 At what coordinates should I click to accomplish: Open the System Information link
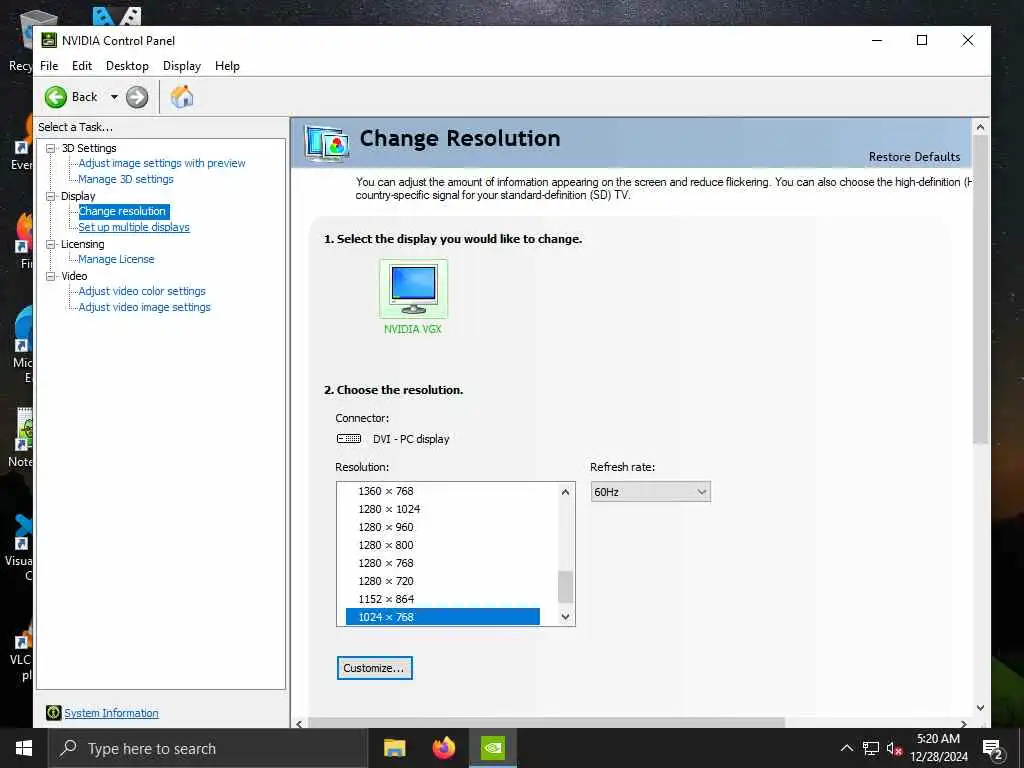[111, 713]
